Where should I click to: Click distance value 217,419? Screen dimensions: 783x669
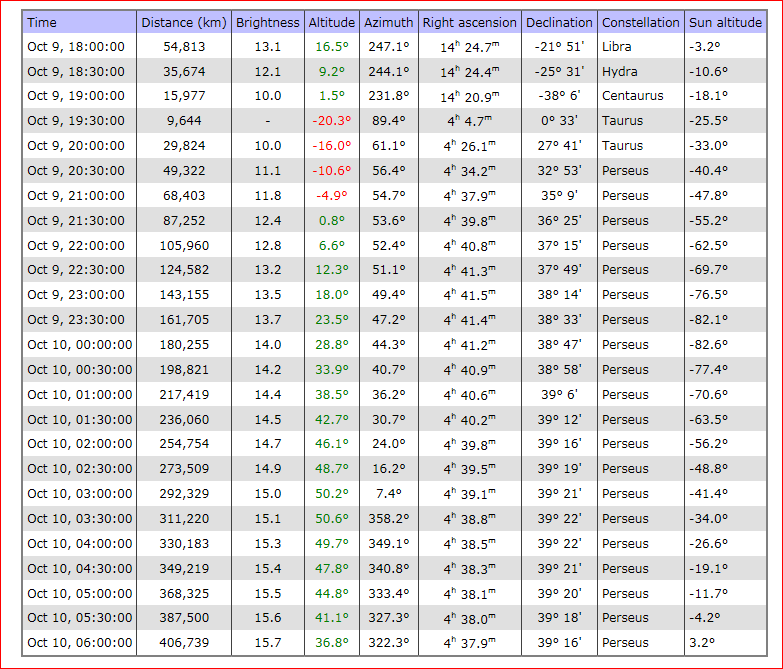[184, 394]
